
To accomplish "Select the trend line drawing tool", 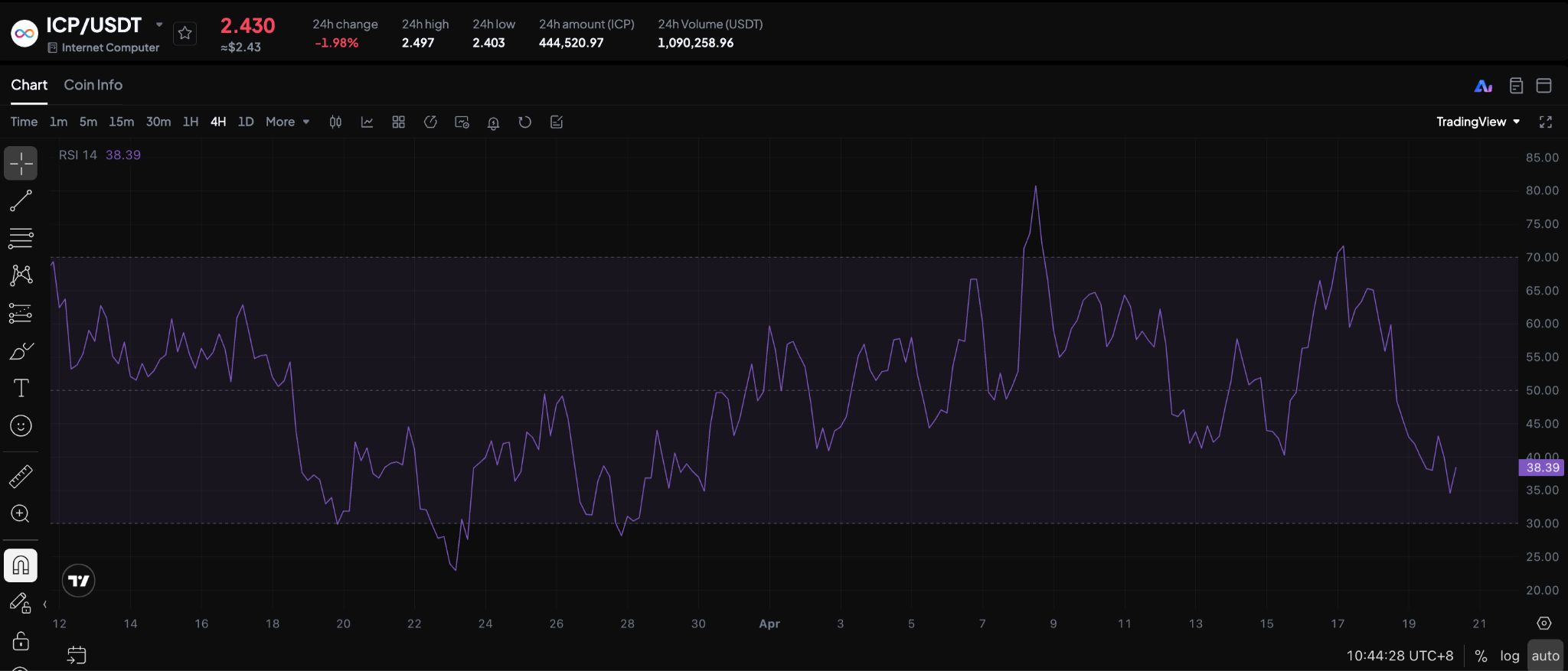I will (21, 201).
